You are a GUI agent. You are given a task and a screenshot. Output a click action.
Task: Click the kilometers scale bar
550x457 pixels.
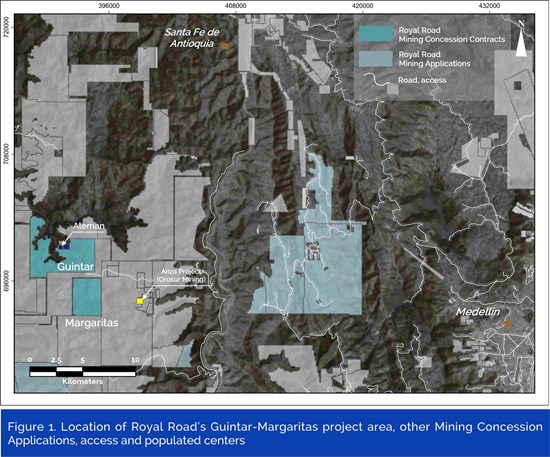click(x=82, y=371)
